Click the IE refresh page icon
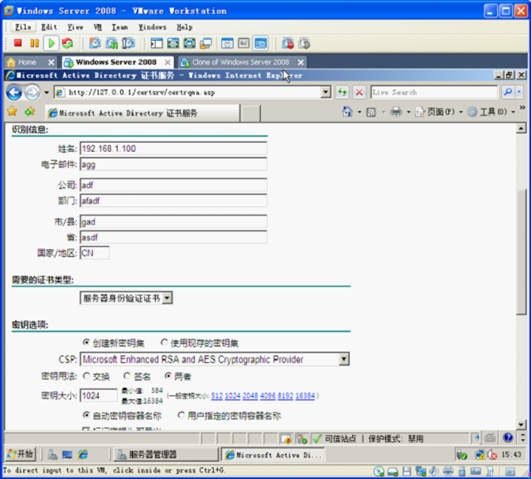Image resolution: width=531 pixels, height=479 pixels. point(342,92)
